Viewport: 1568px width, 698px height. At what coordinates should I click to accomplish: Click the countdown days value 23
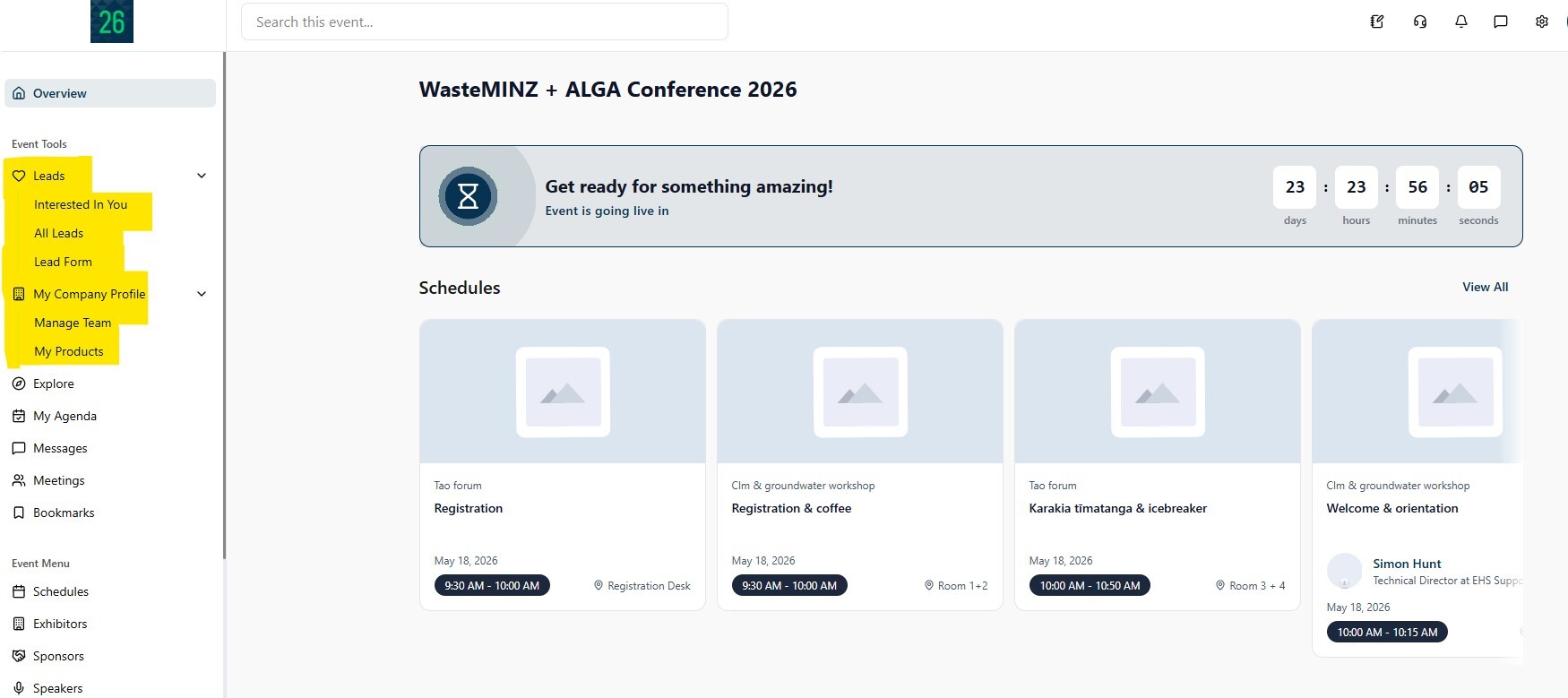click(1295, 187)
